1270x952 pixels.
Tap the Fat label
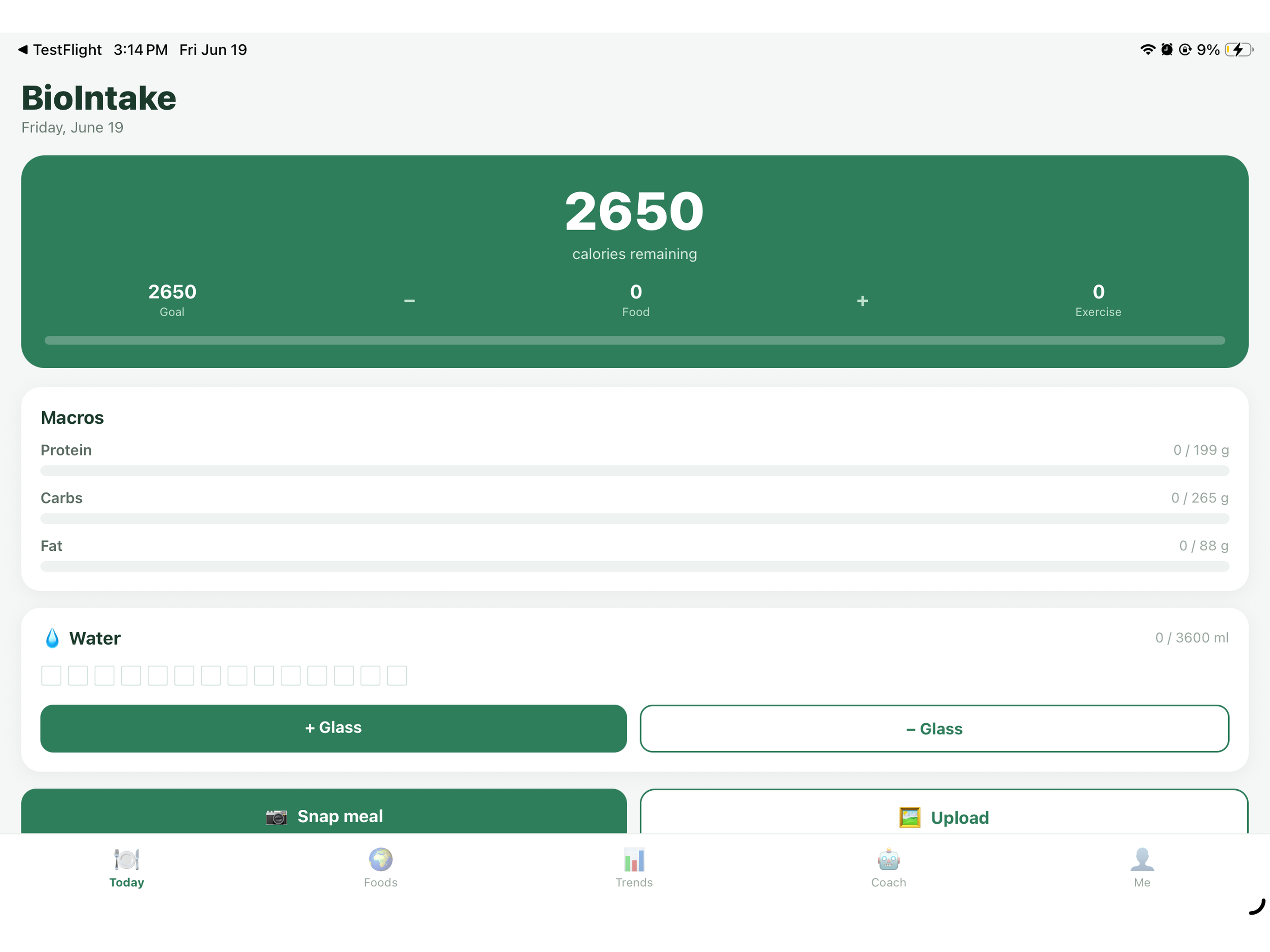tap(52, 545)
